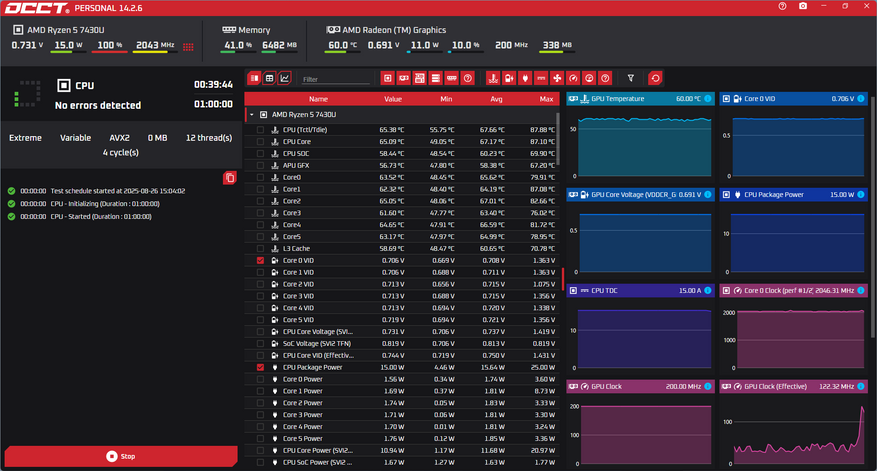
Task: Sort sensors by Avg column
Action: coord(496,99)
